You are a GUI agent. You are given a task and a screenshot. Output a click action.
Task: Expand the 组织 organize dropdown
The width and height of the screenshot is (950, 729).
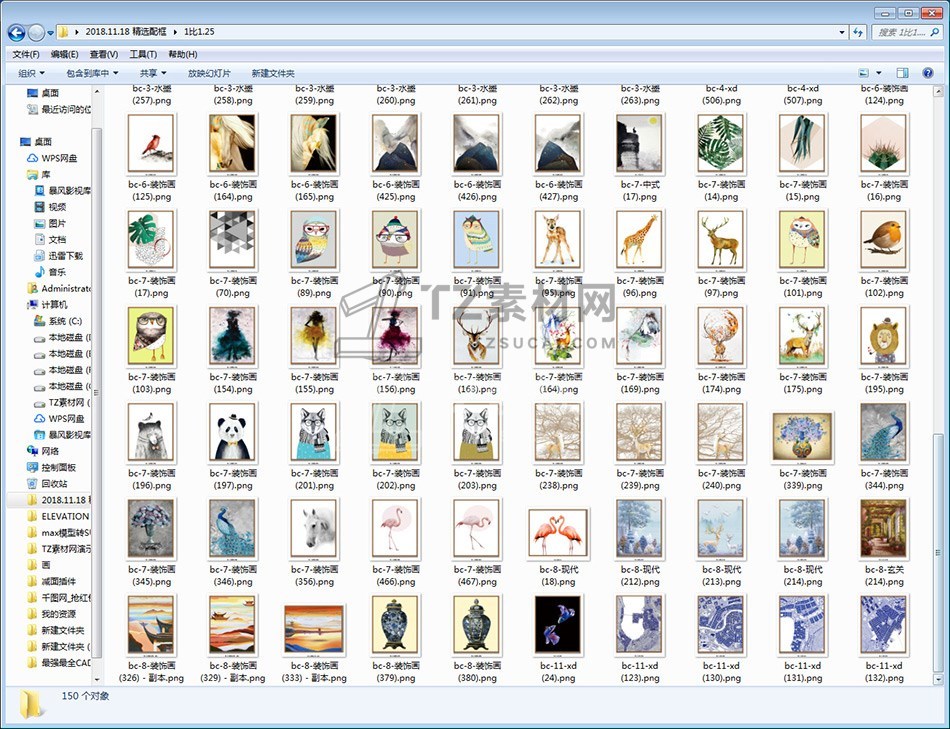click(x=32, y=73)
